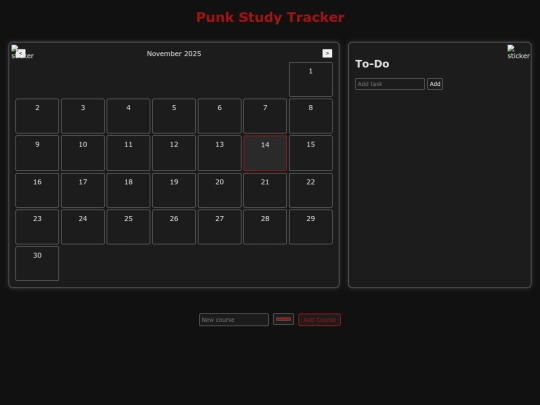Open day 9 cell
The width and height of the screenshot is (540, 405).
click(37, 153)
